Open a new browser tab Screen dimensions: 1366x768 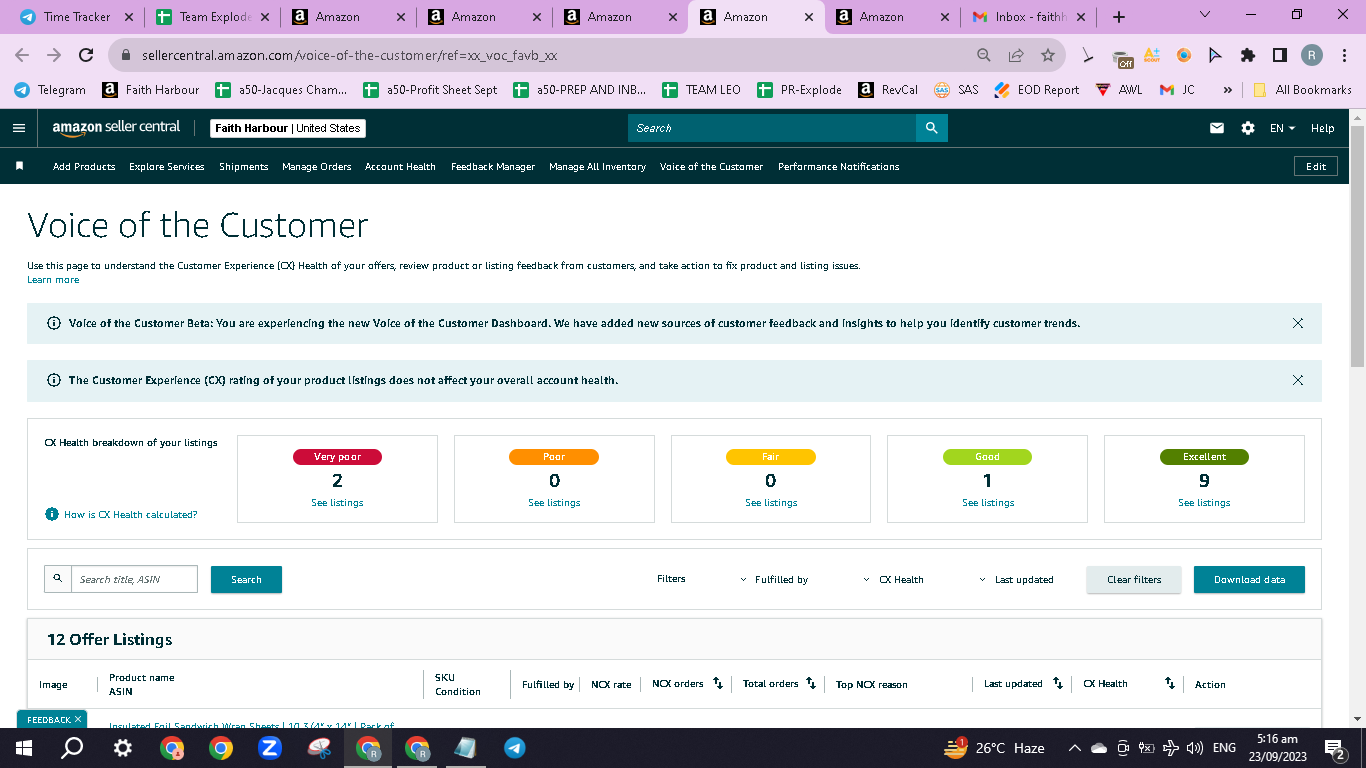click(x=1119, y=17)
